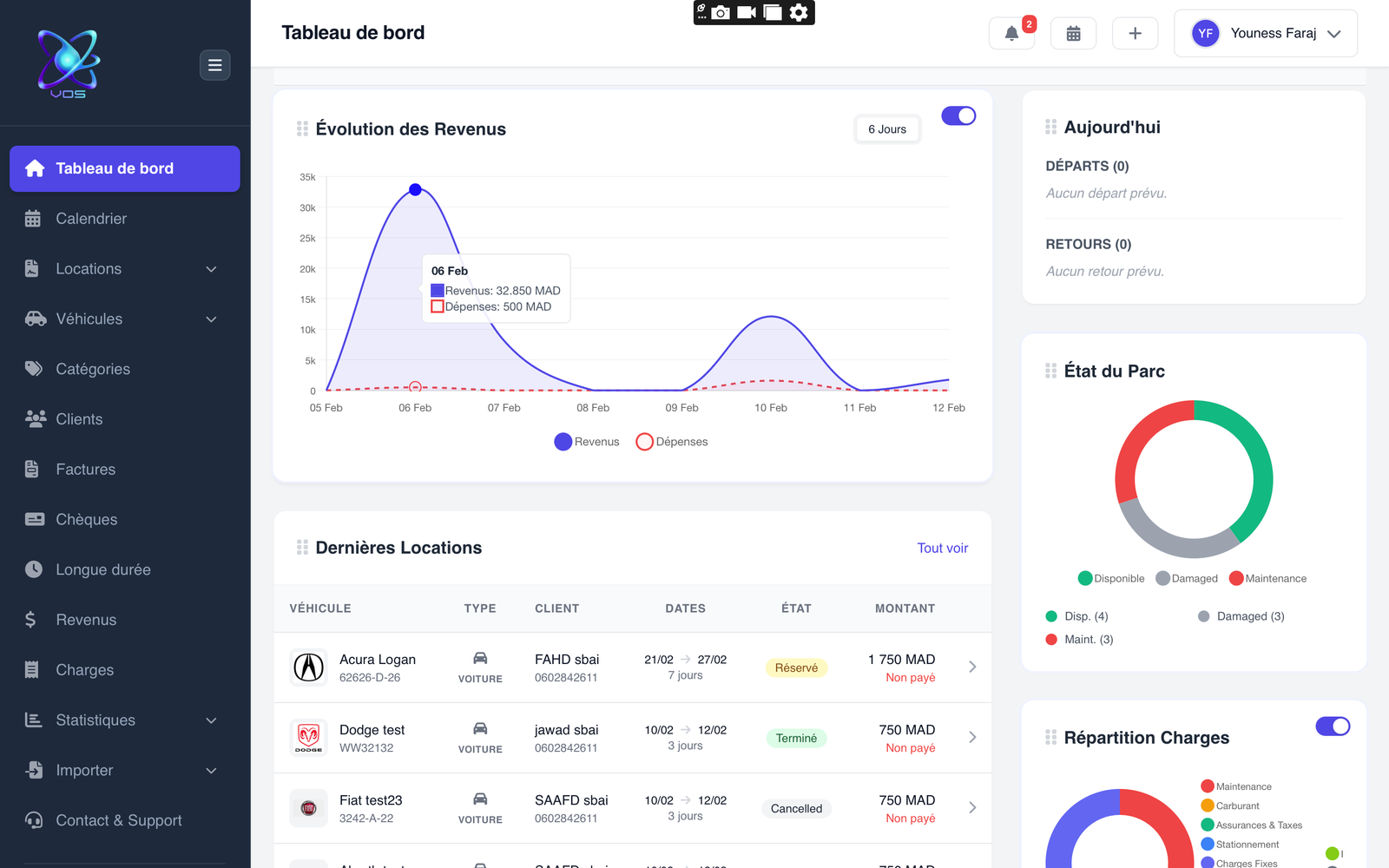
Task: Click the video record icon
Action: coord(747,12)
